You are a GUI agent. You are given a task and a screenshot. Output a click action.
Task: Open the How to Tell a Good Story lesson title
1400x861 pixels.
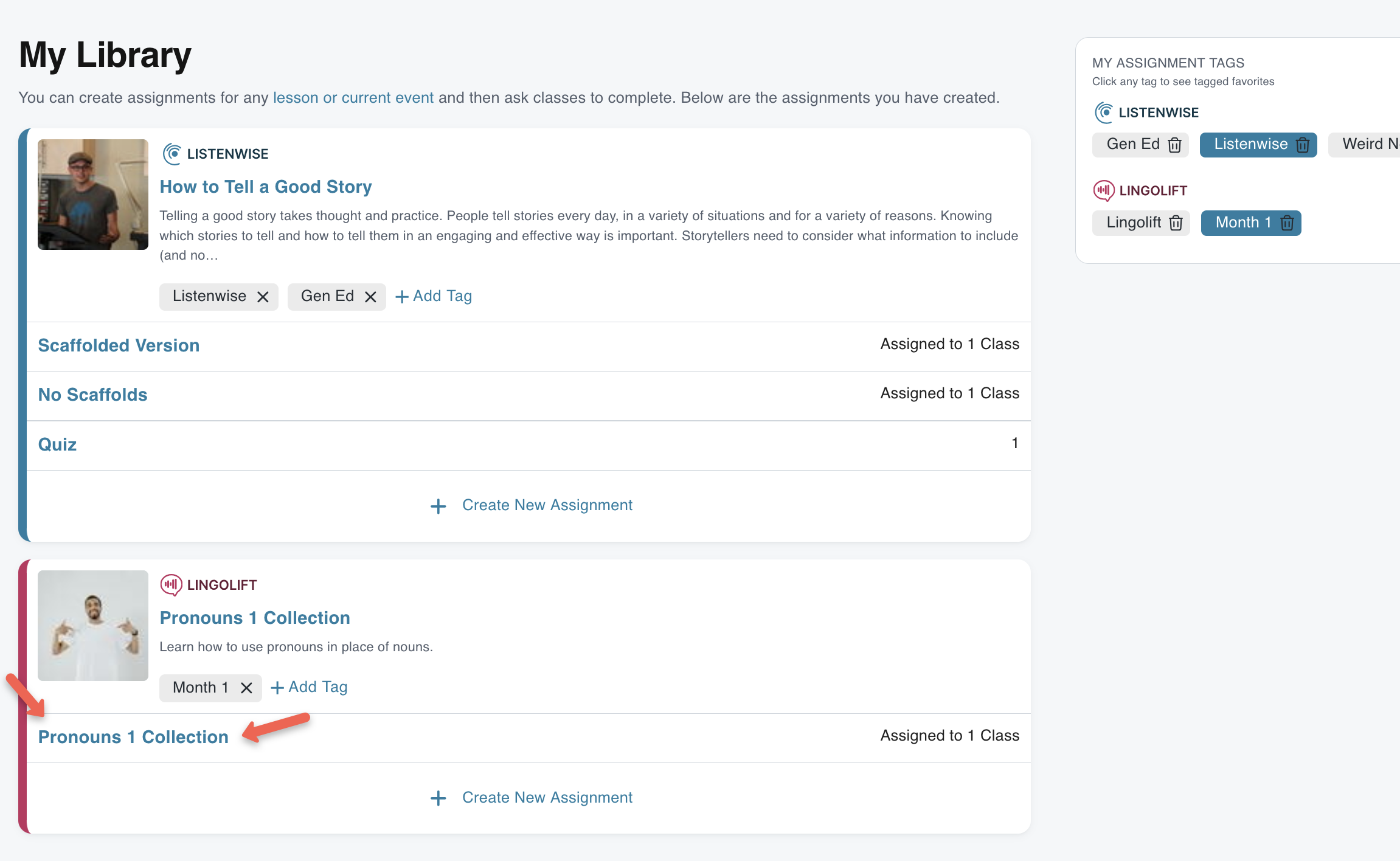[x=266, y=187]
